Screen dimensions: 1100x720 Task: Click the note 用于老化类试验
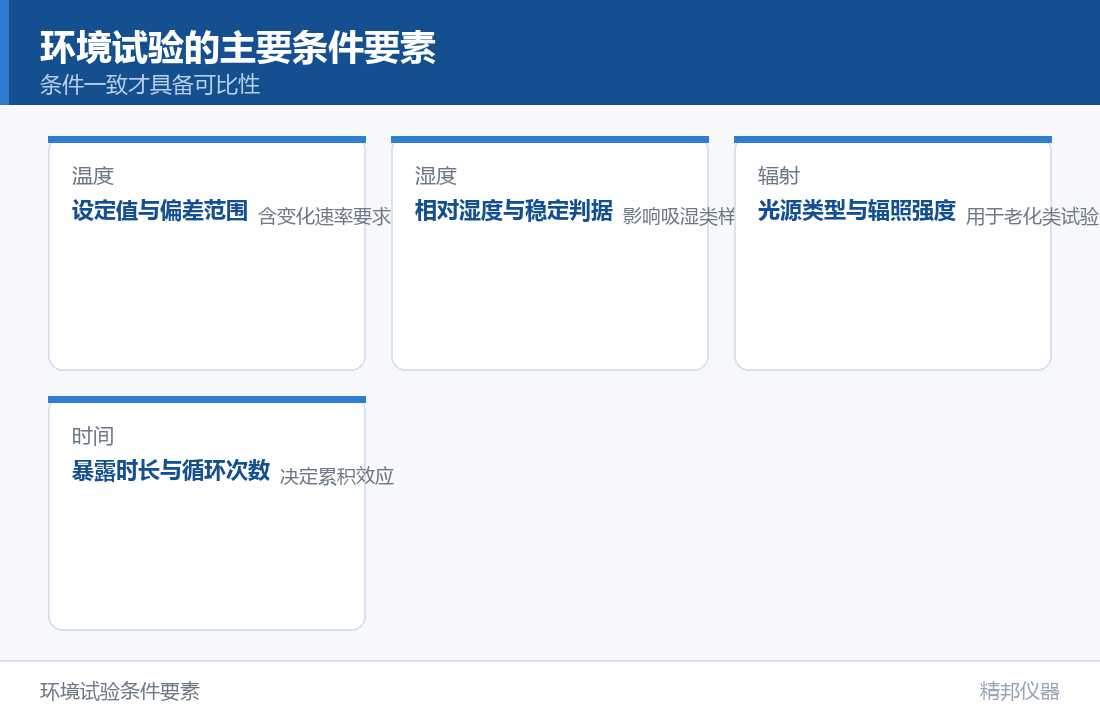(x=1032, y=216)
